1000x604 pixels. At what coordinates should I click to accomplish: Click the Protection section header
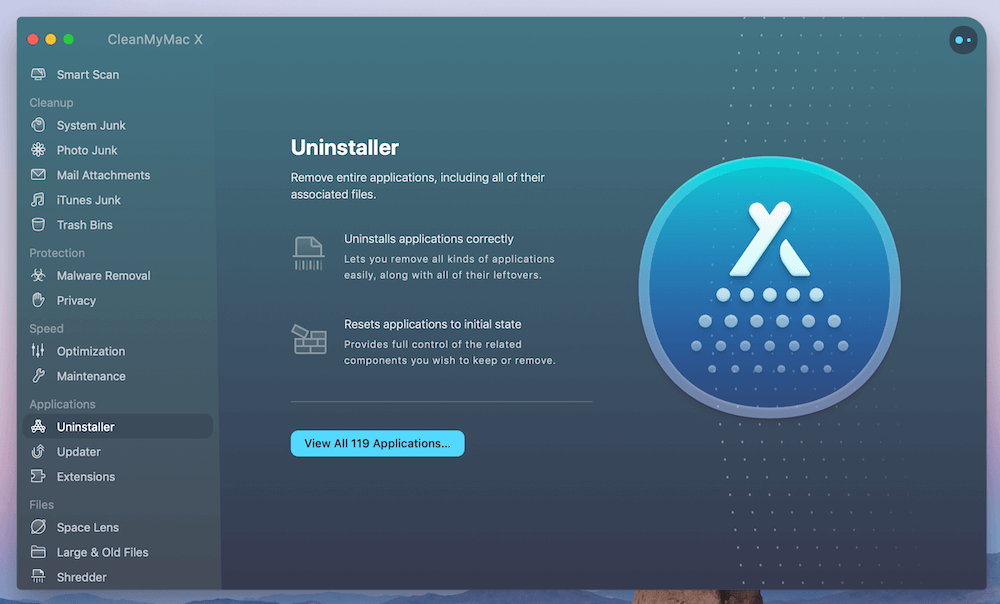pyautogui.click(x=57, y=253)
